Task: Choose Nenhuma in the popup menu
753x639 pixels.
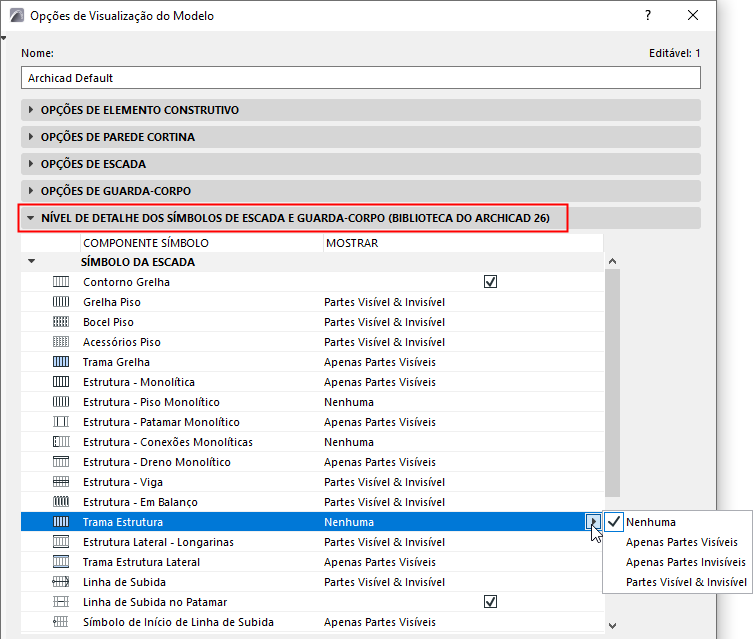Action: pos(651,522)
